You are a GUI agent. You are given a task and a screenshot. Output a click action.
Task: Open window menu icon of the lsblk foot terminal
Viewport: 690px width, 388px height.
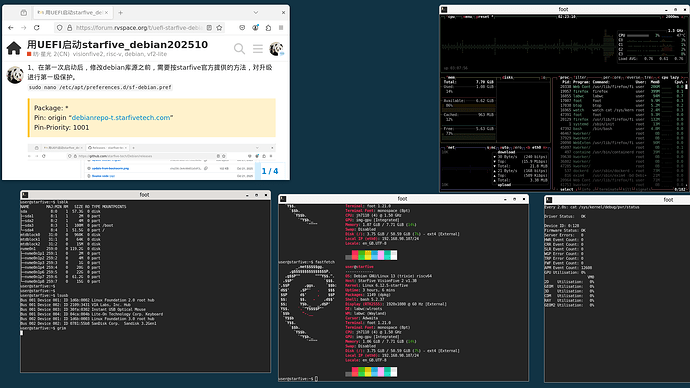pyautogui.click(x=25, y=195)
